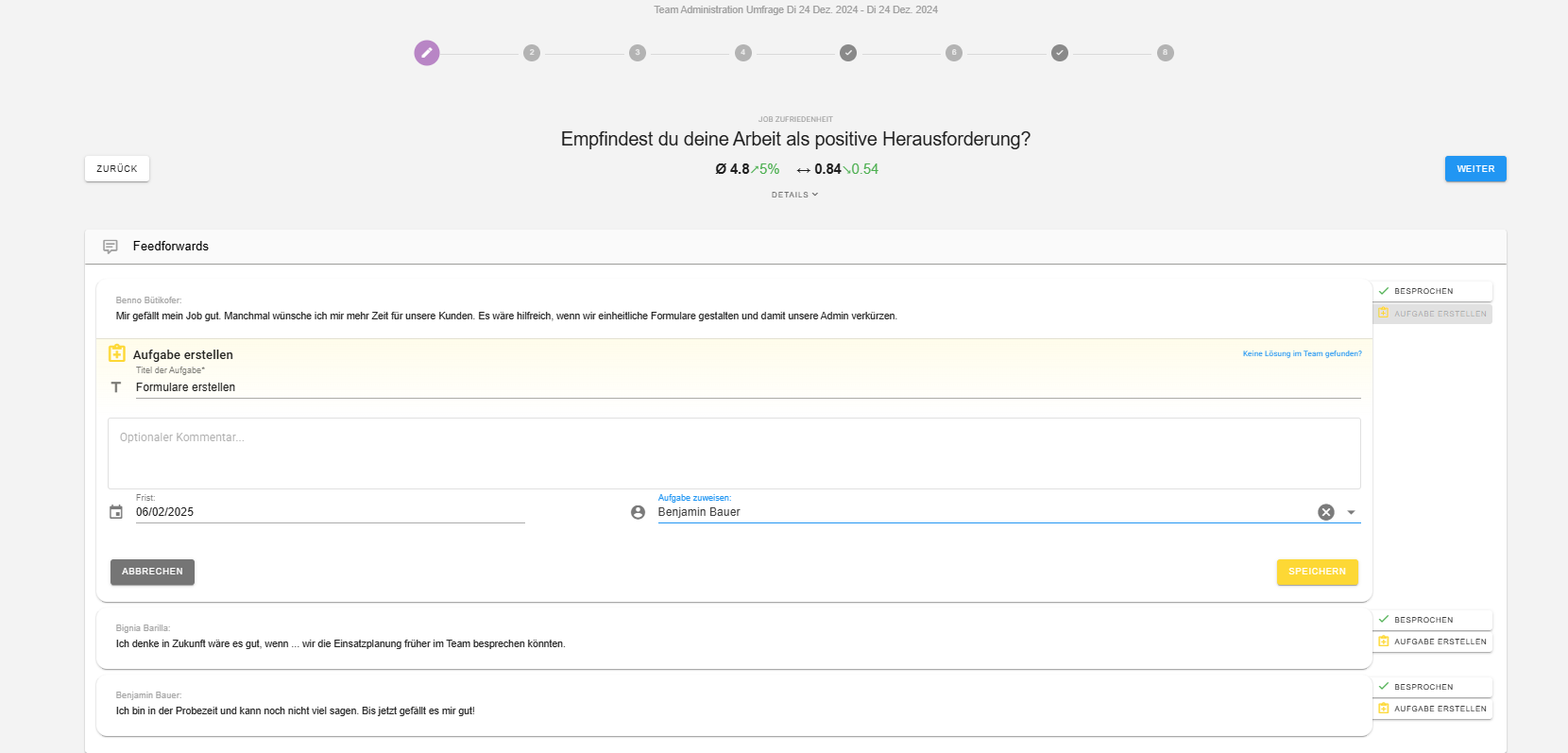
Task: Jump to survey step 2
Action: (532, 53)
